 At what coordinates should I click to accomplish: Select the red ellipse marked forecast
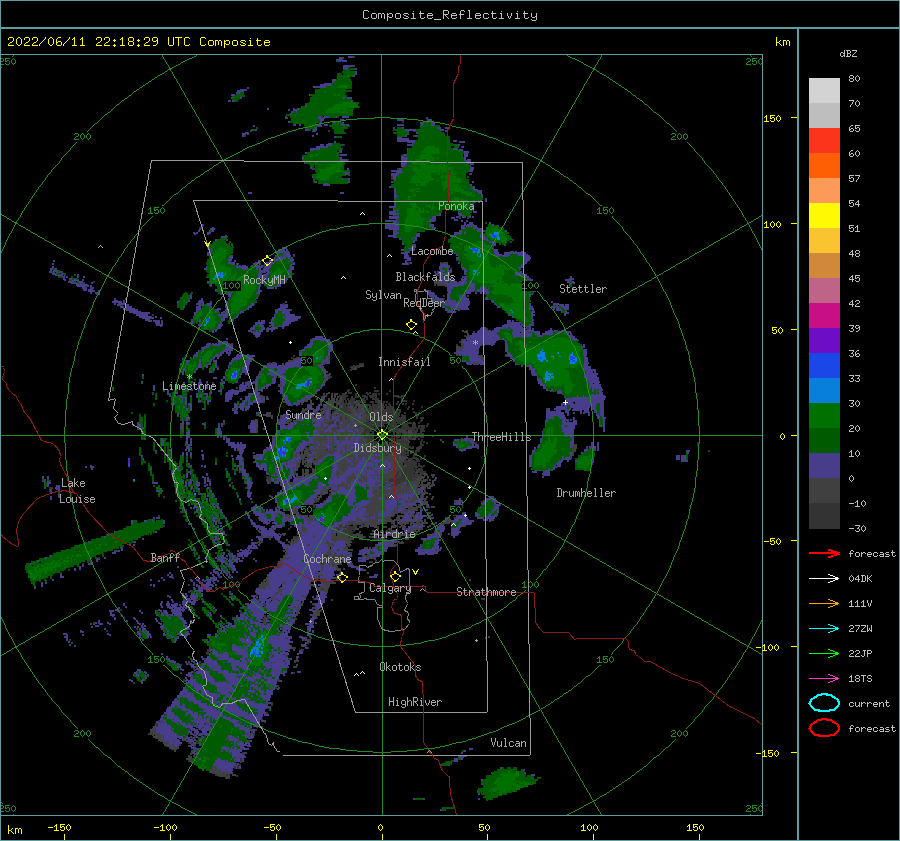click(x=824, y=728)
